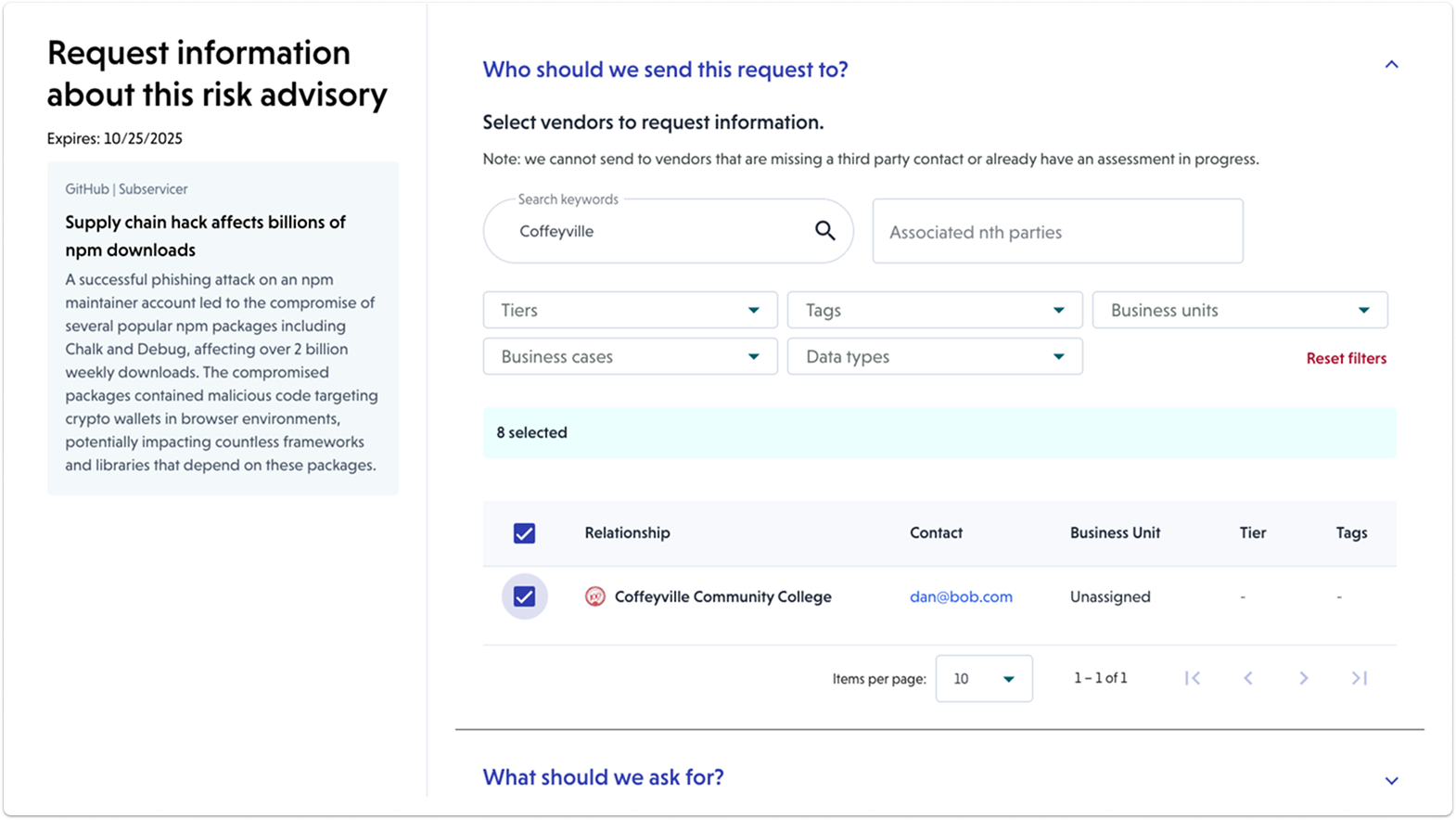Screen dimensions: 1456x820
Task: Open the Tags filter dropdown
Action: (x=935, y=310)
